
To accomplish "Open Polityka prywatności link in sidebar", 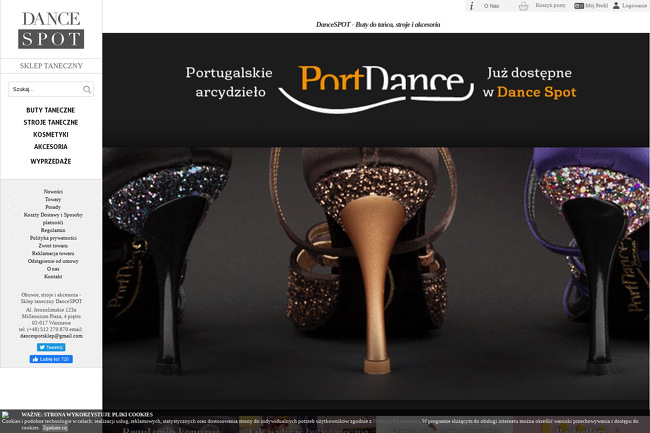I will [53, 238].
